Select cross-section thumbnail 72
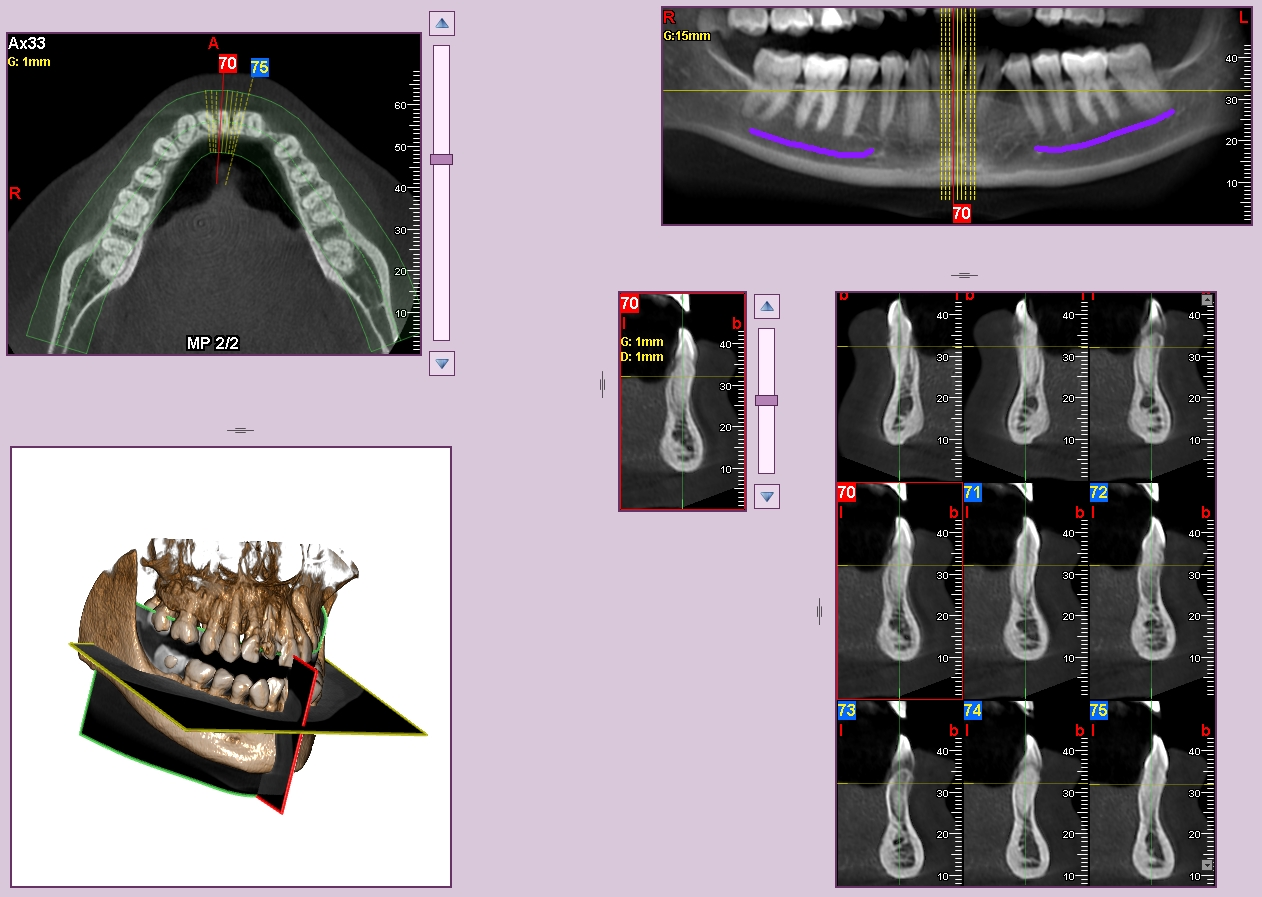 [1151, 590]
